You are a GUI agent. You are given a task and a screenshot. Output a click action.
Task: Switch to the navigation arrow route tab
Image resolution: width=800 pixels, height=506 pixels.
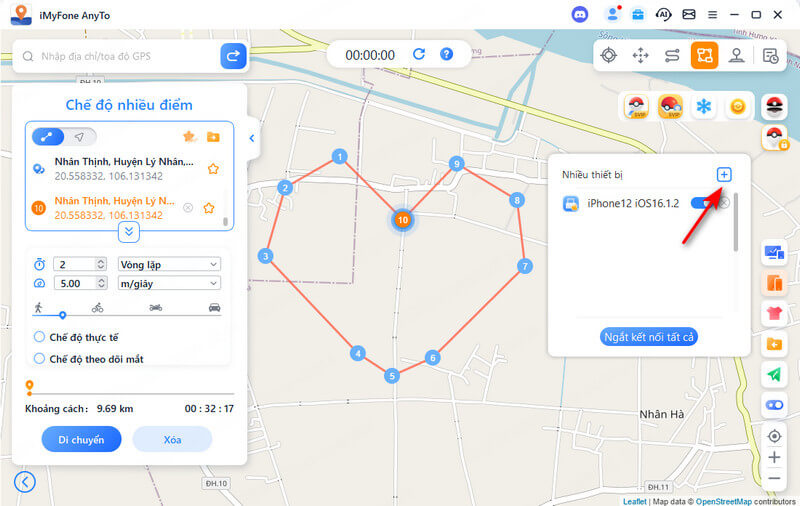click(x=79, y=137)
